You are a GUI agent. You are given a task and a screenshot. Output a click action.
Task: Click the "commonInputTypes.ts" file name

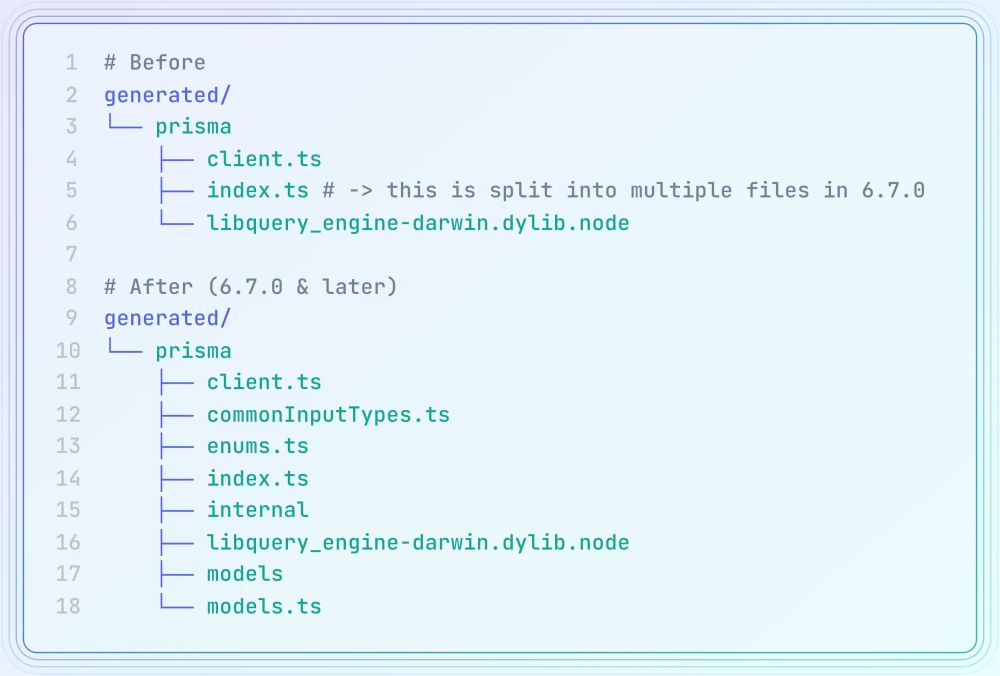[x=328, y=415]
